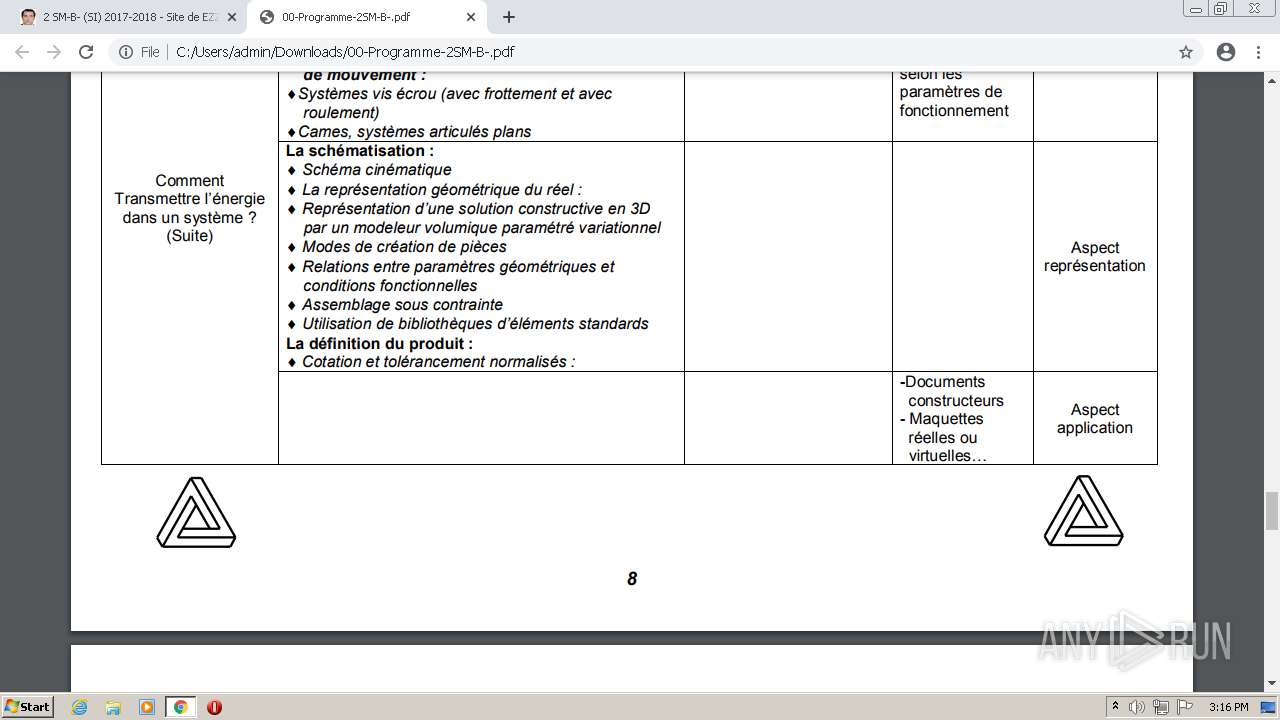The image size is (1280, 720).
Task: Close the 2 SM-B- (SI) 2017-2018 tab
Action: 231,17
